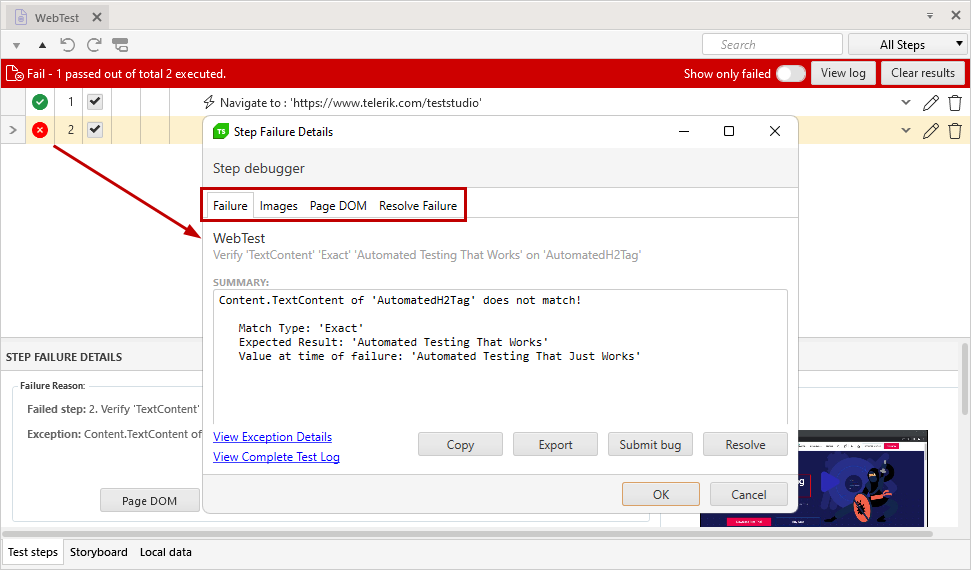Click the View log button
The width and height of the screenshot is (971, 570).
843,73
